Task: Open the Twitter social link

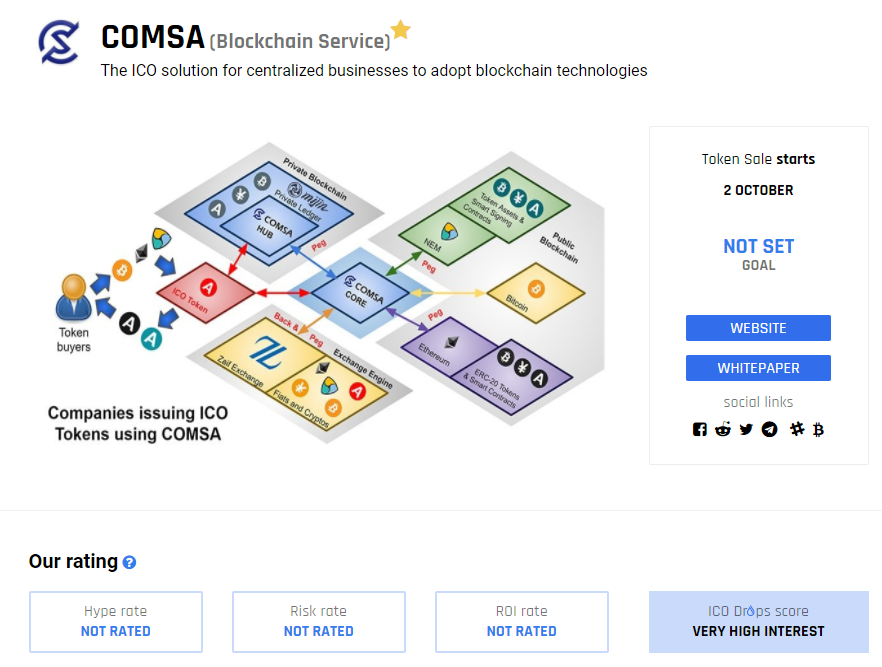Action: point(746,429)
